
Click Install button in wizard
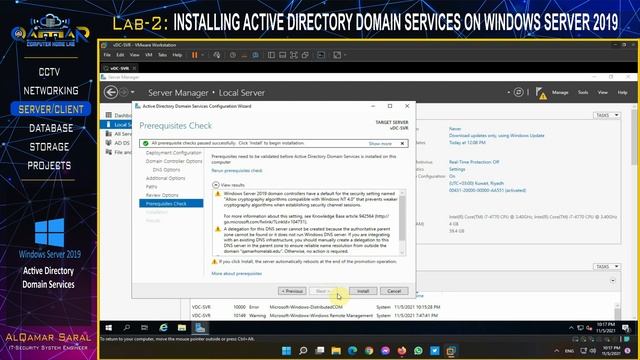coord(363,291)
